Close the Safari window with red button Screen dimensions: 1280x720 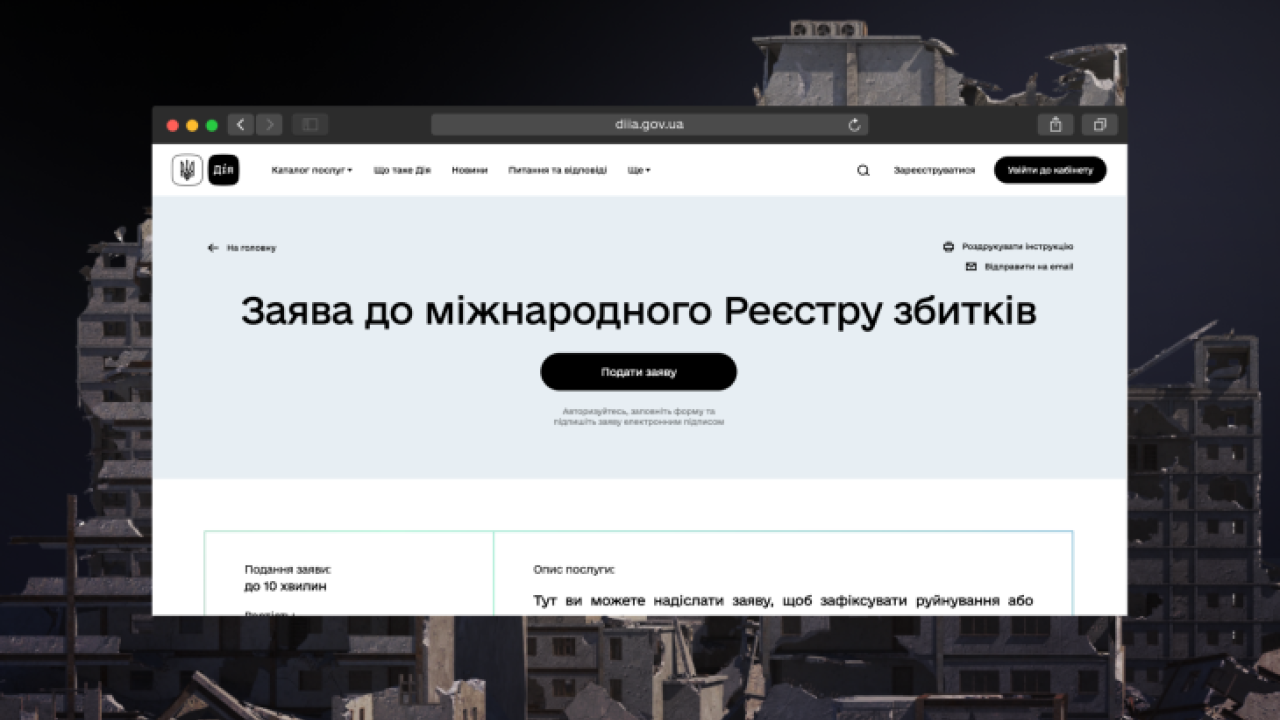click(173, 125)
